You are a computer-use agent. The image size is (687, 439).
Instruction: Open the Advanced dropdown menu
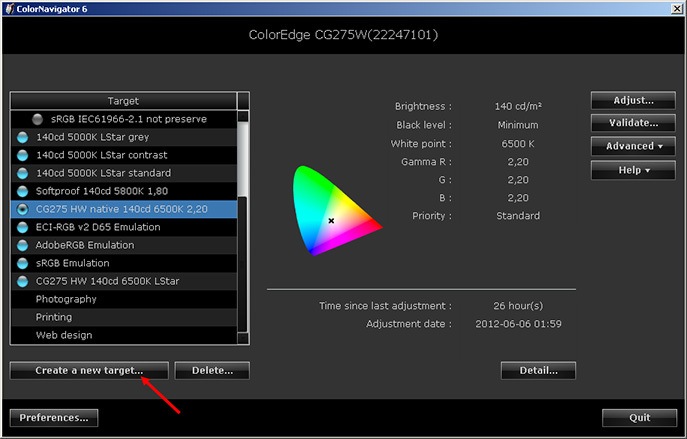pyautogui.click(x=633, y=146)
